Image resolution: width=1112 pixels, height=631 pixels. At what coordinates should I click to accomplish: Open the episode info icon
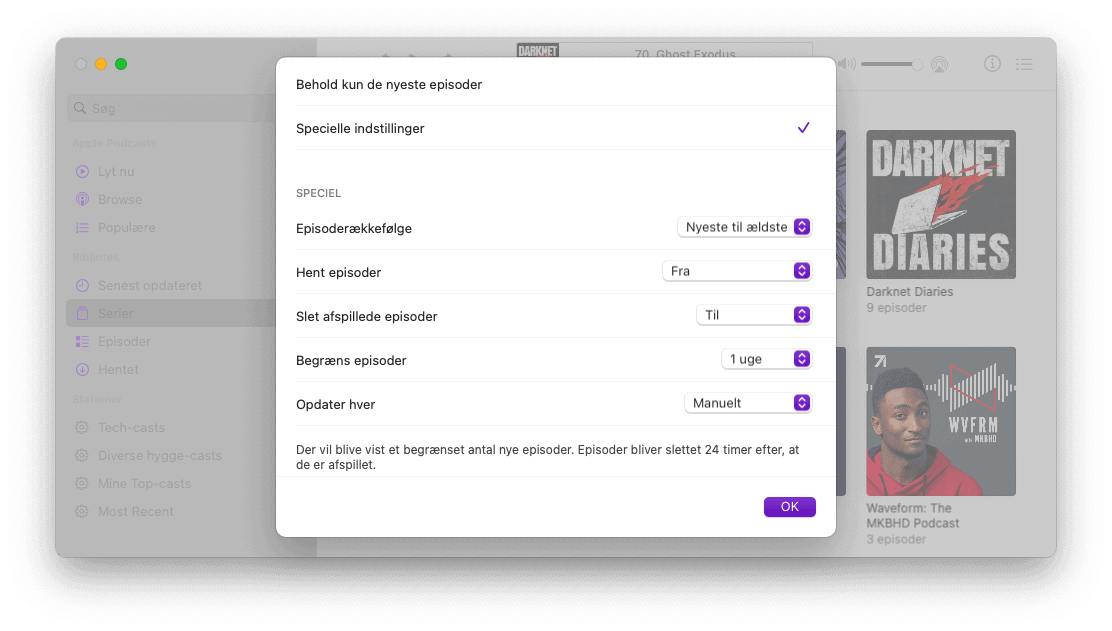click(x=992, y=64)
